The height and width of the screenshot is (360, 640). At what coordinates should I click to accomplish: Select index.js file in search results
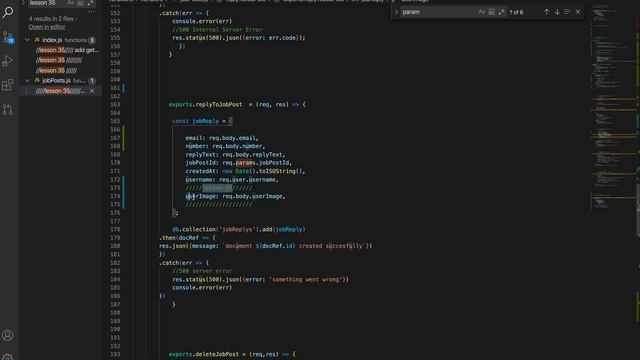(x=52, y=40)
